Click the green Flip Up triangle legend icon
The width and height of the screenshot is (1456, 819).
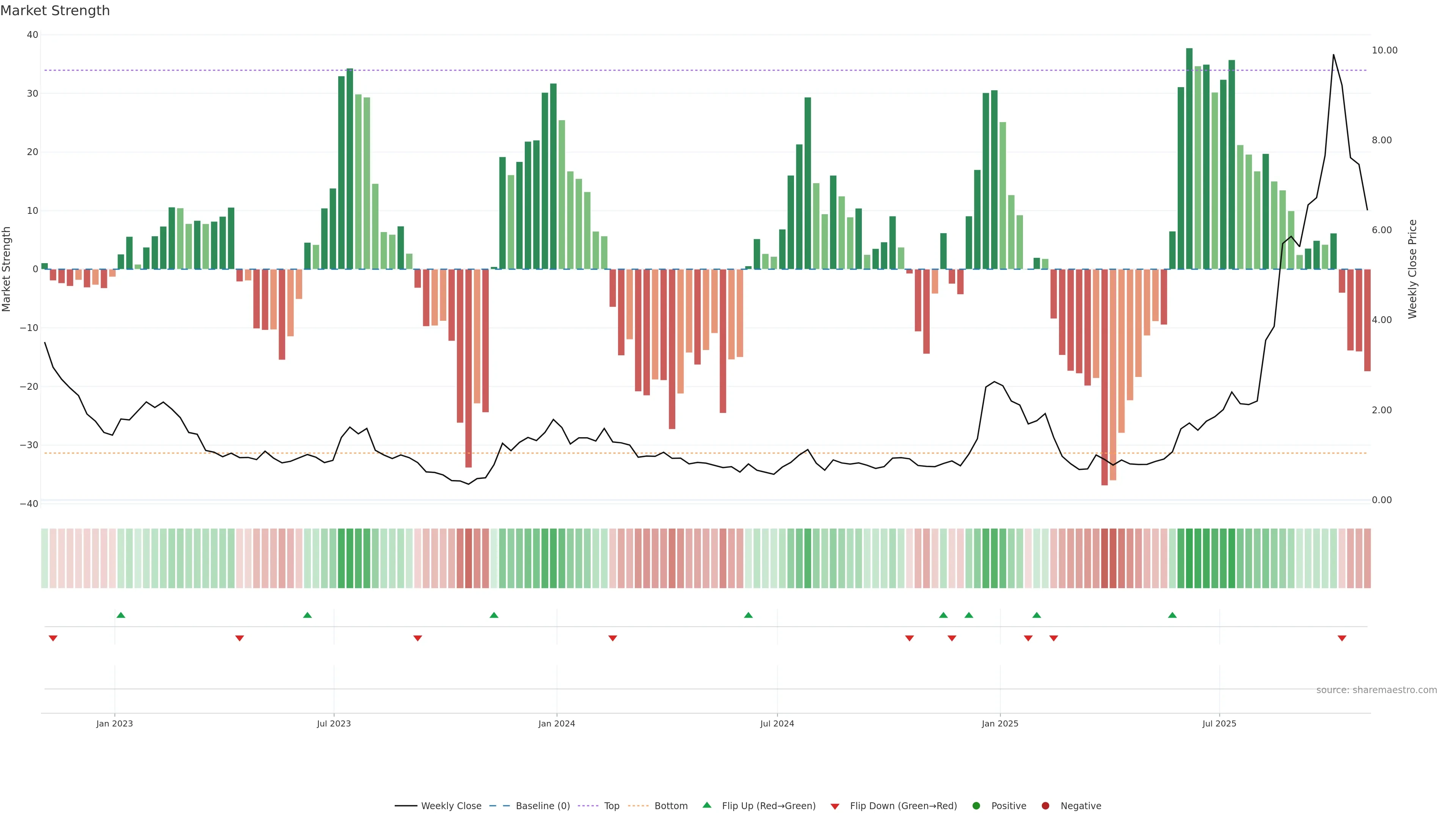pyautogui.click(x=706, y=805)
